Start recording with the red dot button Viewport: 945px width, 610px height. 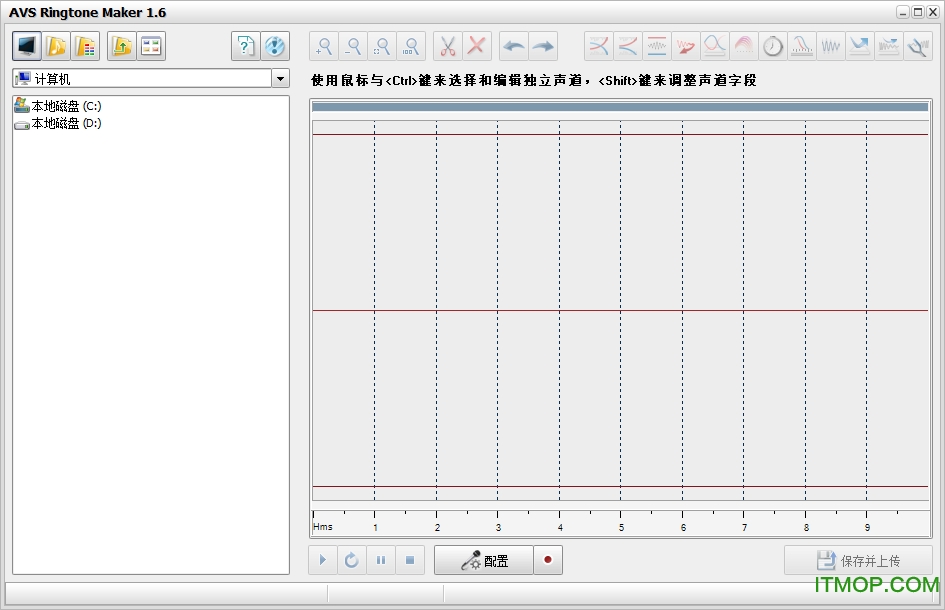click(548, 560)
